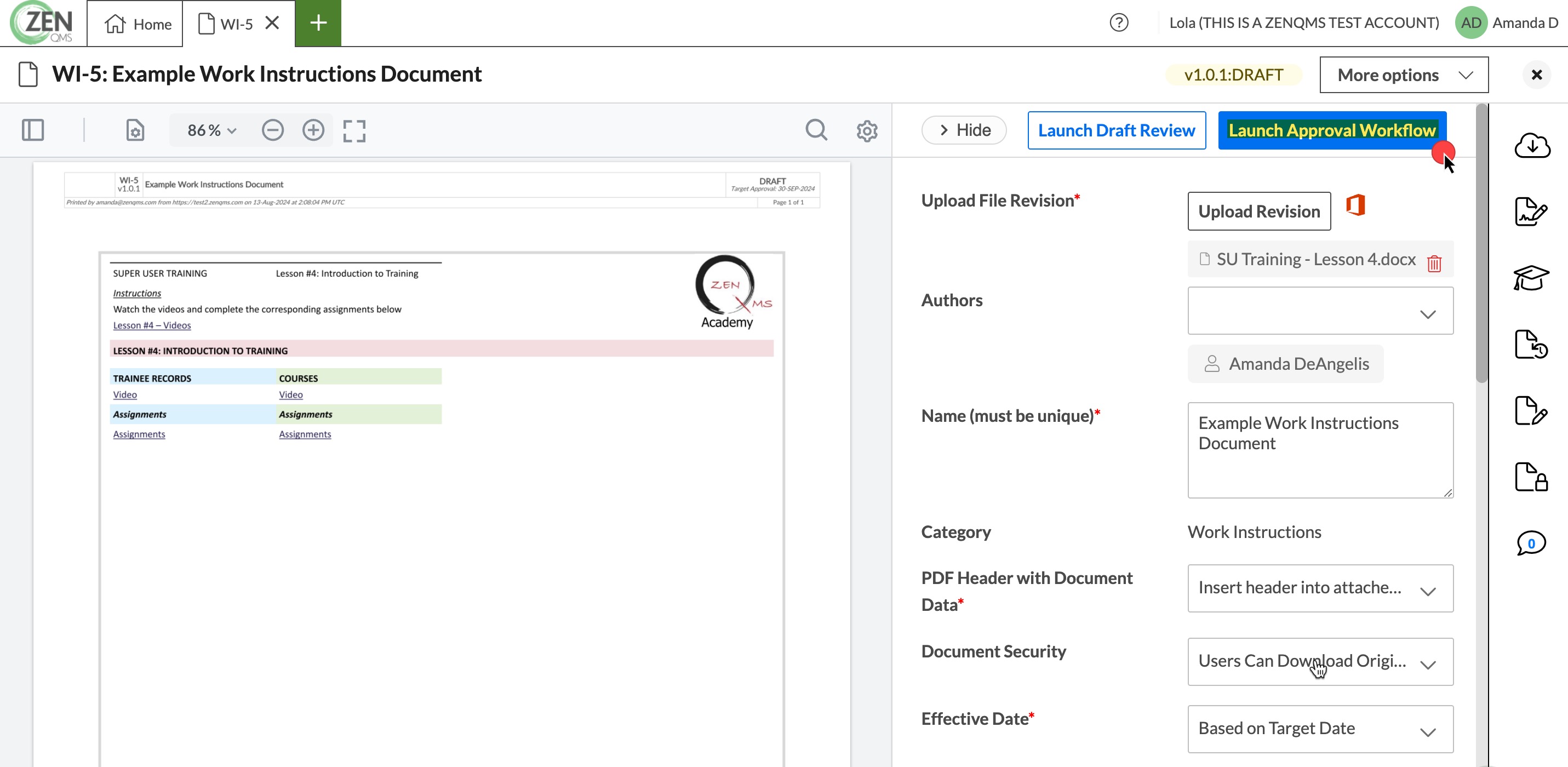Open the 86% zoom level dropdown

[211, 130]
